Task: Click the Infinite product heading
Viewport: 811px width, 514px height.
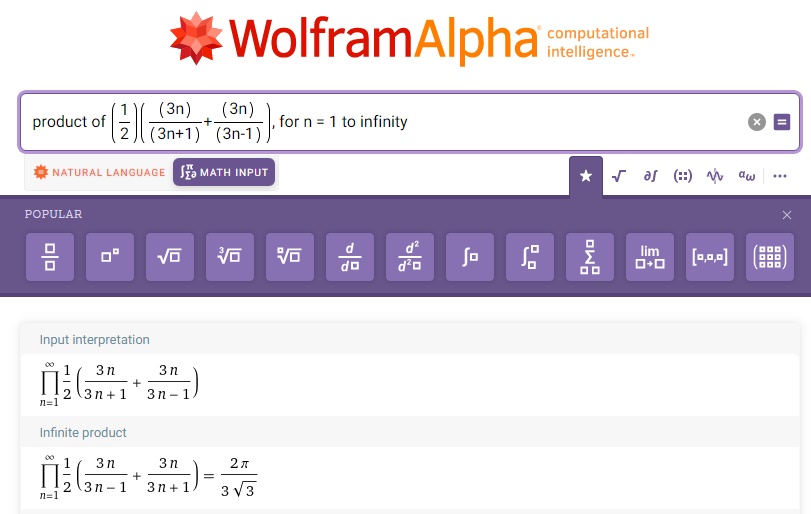Action: click(x=83, y=433)
